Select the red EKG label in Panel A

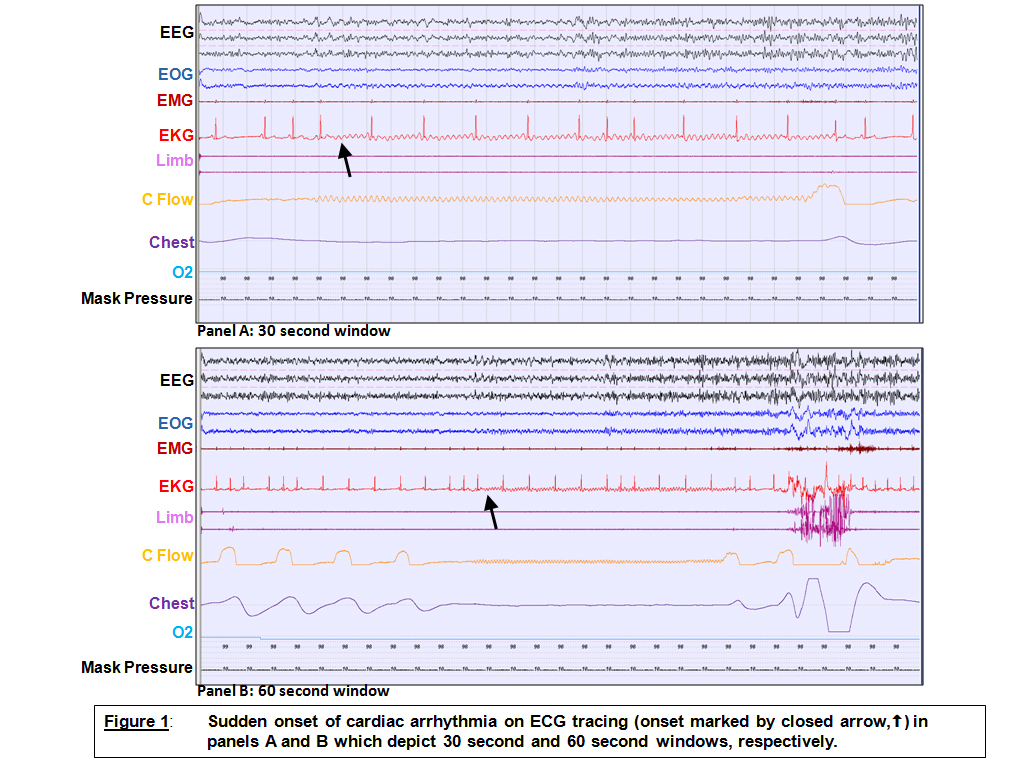[x=175, y=135]
